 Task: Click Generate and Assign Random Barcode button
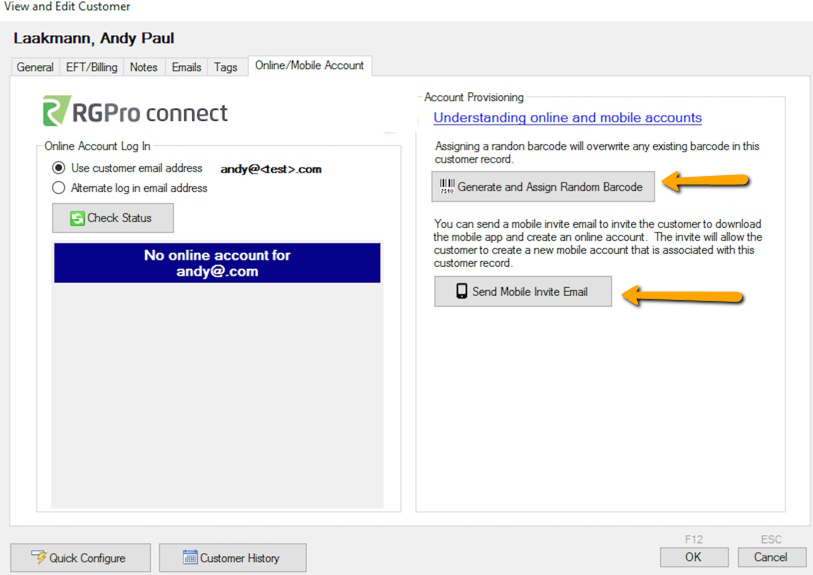tap(543, 187)
